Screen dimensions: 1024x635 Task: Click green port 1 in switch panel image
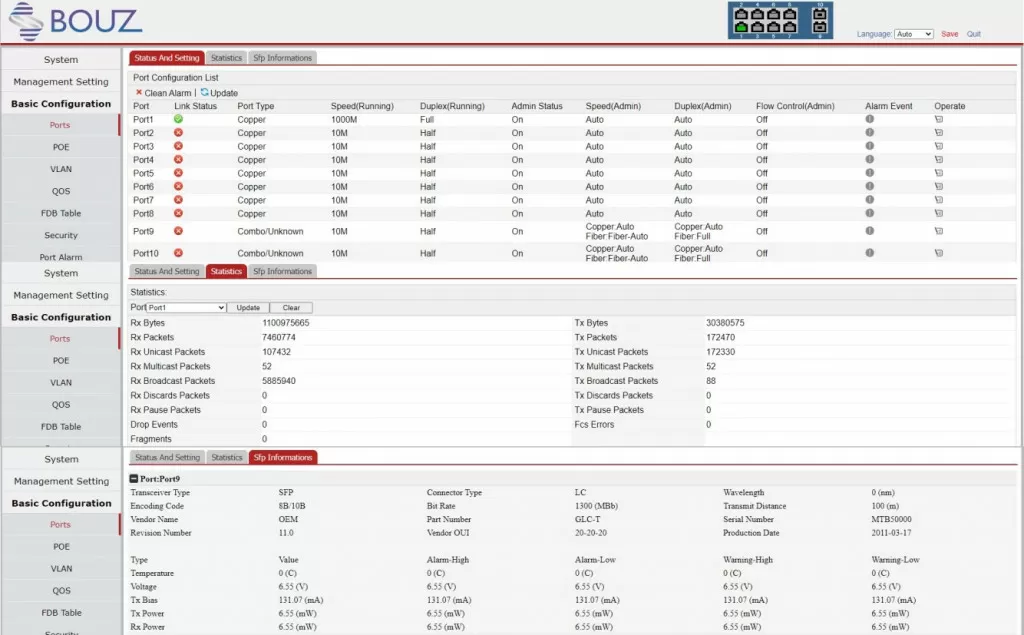coord(741,27)
